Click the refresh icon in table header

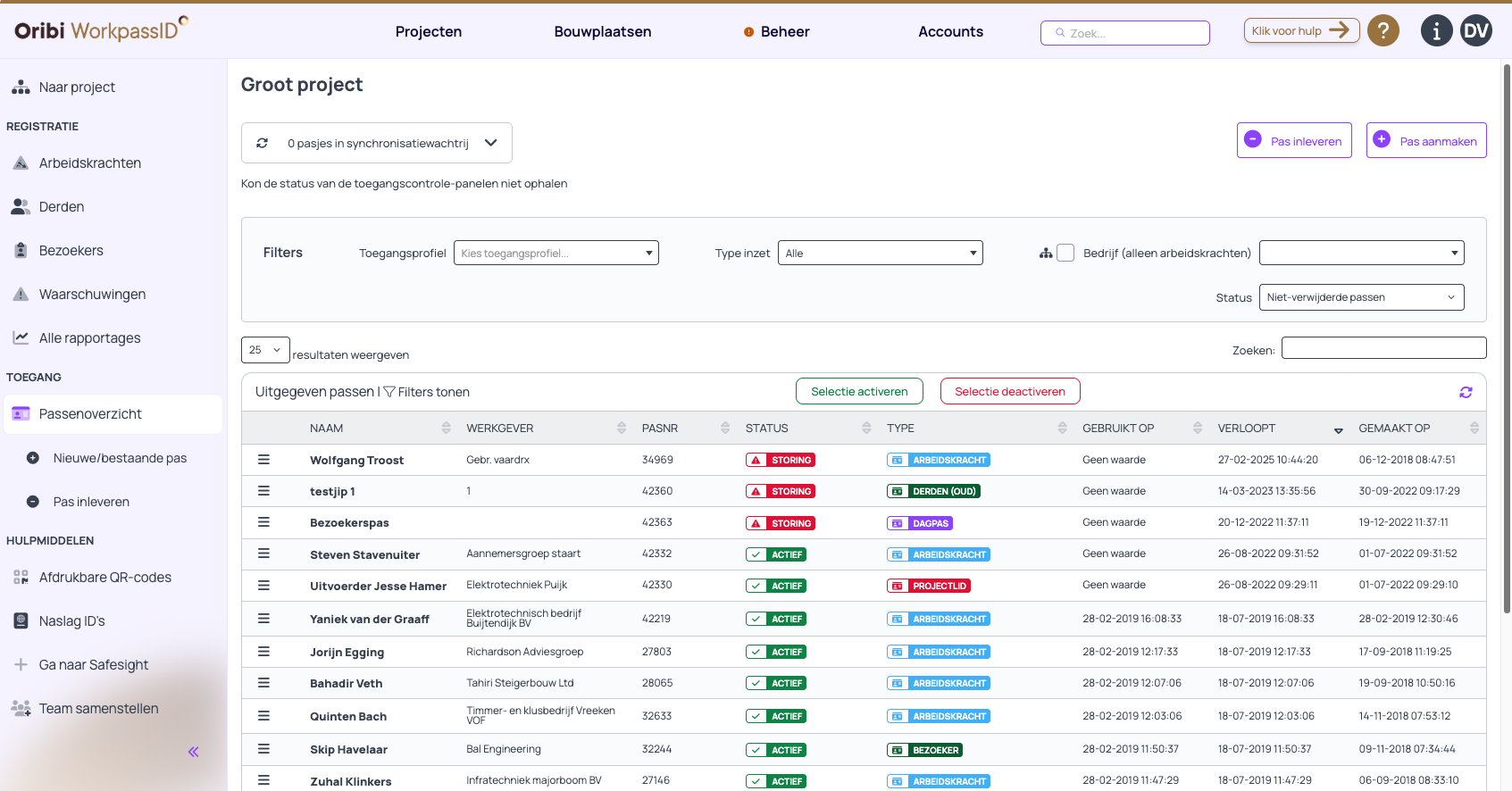pyautogui.click(x=1466, y=392)
